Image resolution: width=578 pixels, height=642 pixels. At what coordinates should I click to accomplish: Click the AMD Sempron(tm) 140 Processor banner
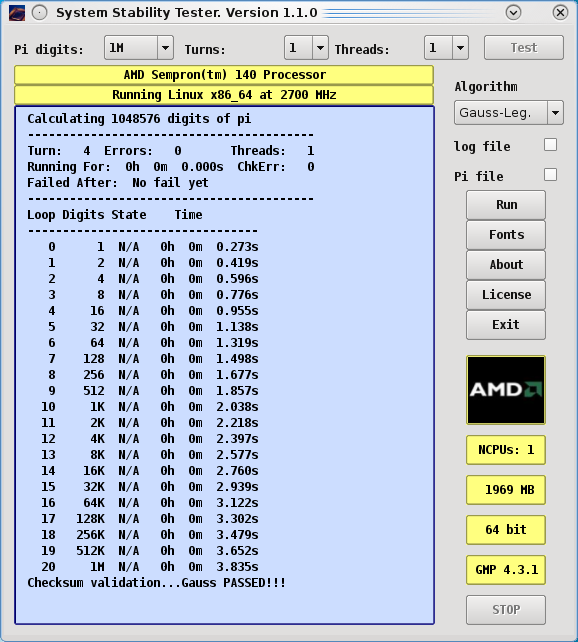tap(224, 75)
